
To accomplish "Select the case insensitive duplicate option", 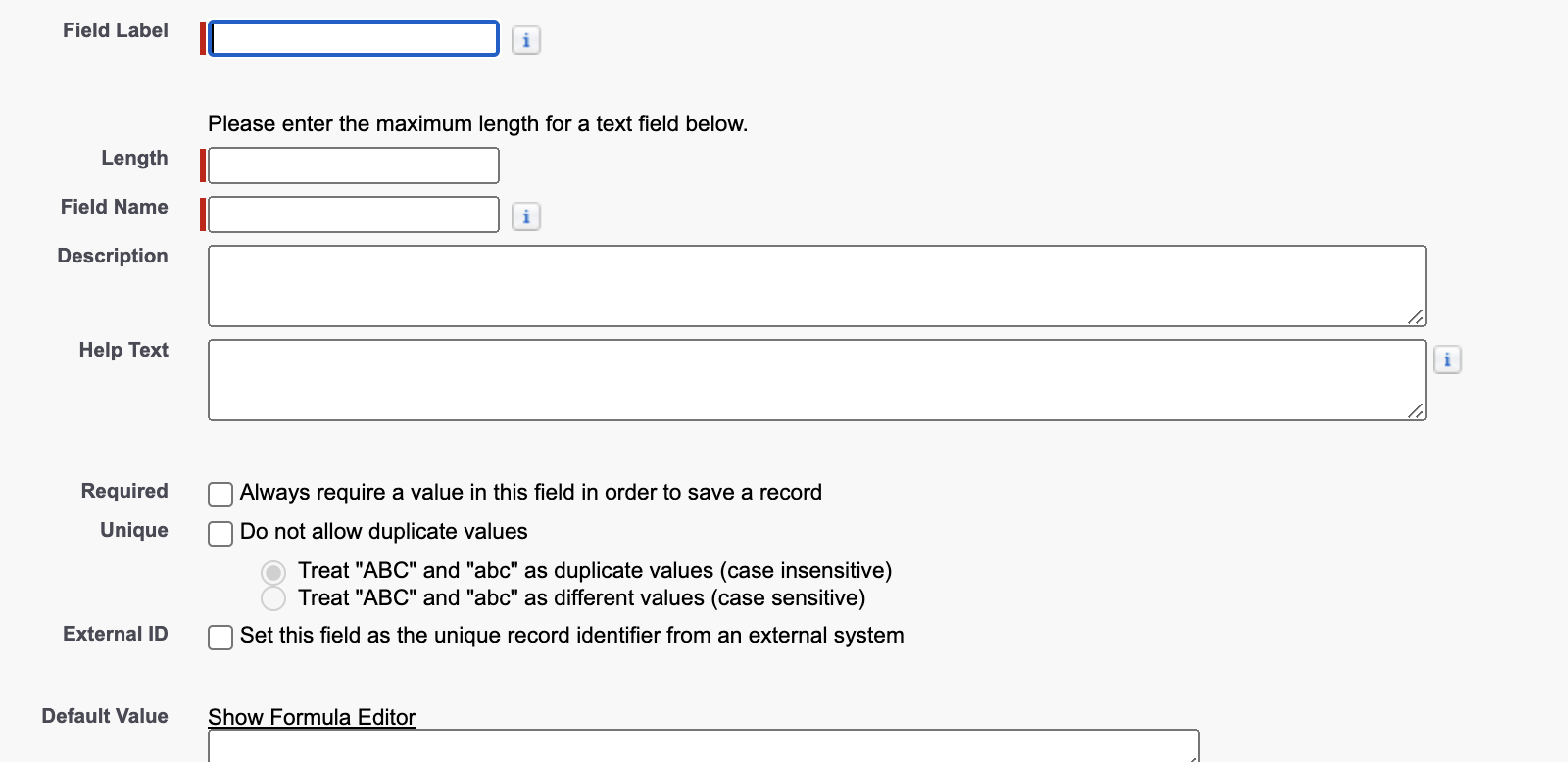I will [273, 572].
